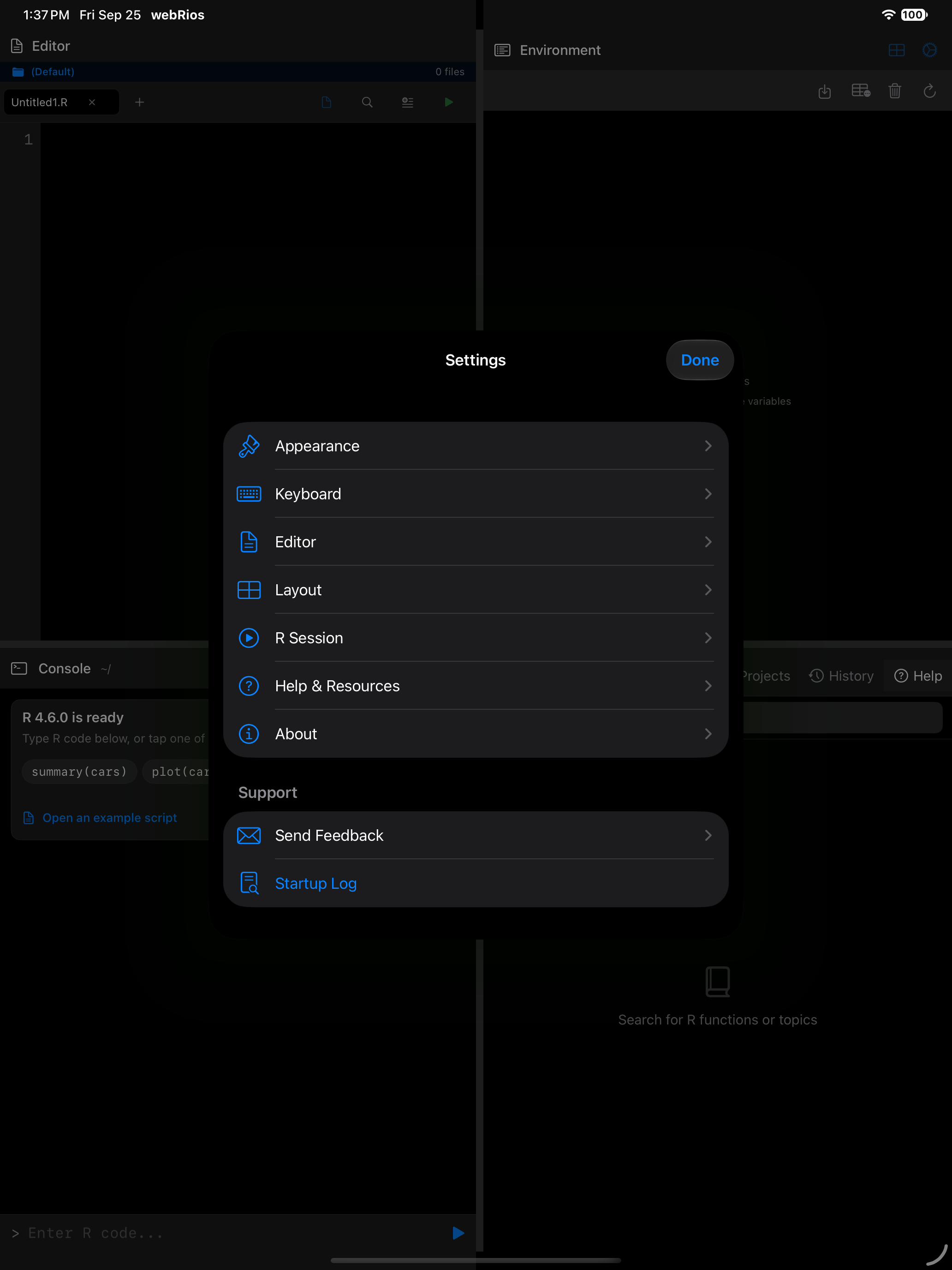Tap the Send Feedback envelope icon
This screenshot has width=952, height=1270.
tap(249, 835)
